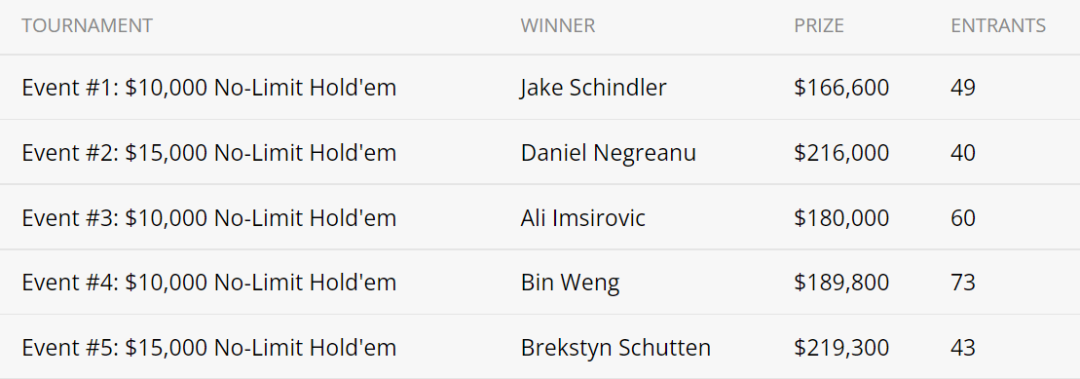The height and width of the screenshot is (379, 1080).
Task: Select Event #1 $10,000 No-Limit Hold'em
Action: click(x=209, y=88)
